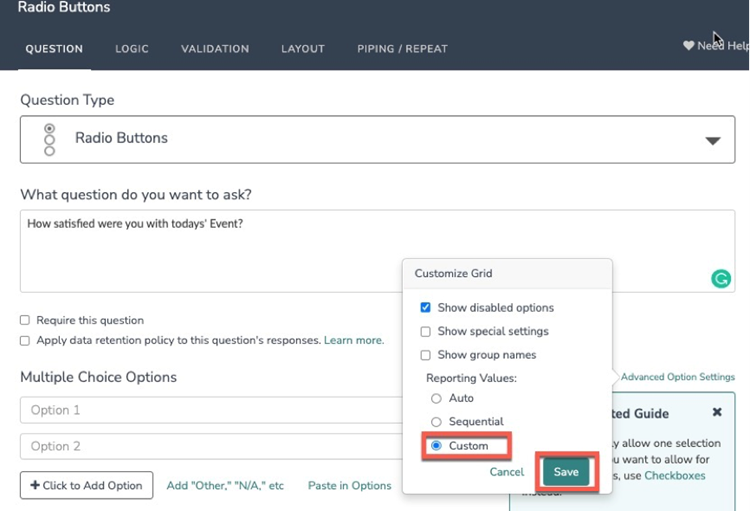Toggle Show disabled options checkbox
This screenshot has height=511, width=750.
point(426,308)
